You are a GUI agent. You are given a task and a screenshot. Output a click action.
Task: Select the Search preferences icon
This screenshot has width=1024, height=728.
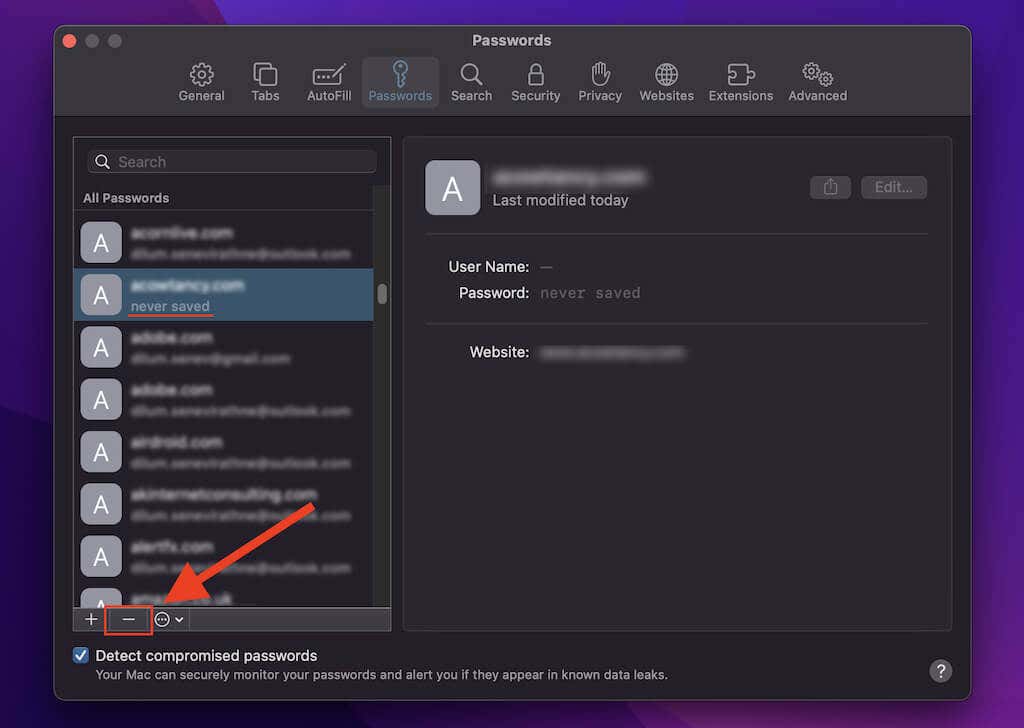[471, 82]
